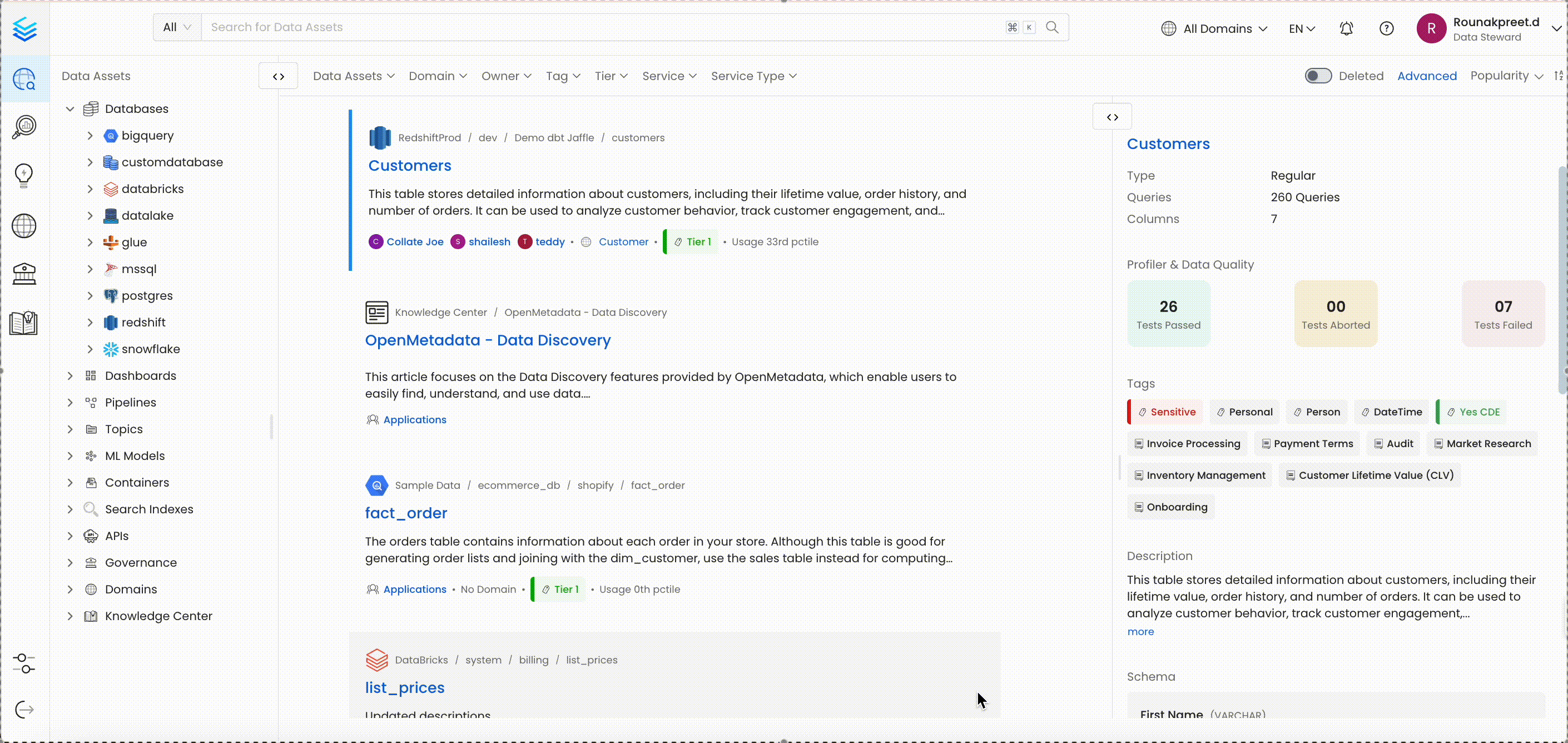Screen dimensions: 1568x743
Task: Click the notification bell icon
Action: click(x=1346, y=28)
